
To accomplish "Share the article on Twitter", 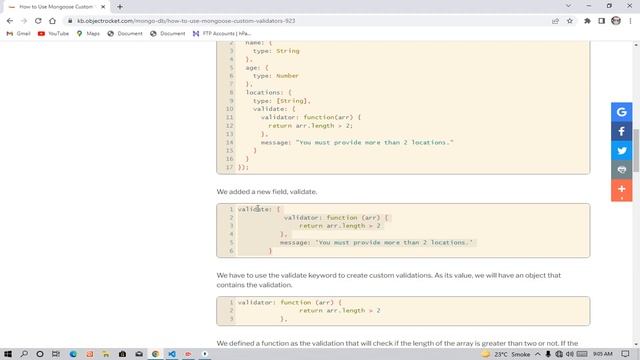I will (621, 150).
